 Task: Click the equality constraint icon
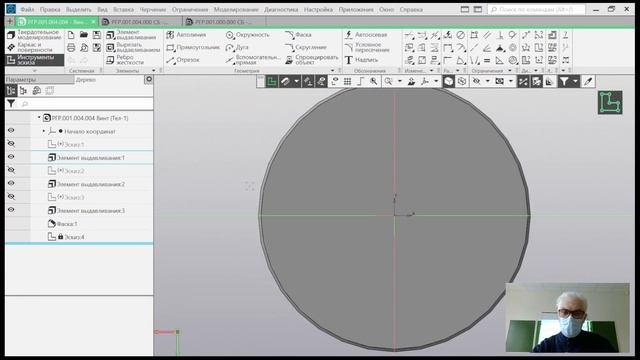[x=487, y=60]
